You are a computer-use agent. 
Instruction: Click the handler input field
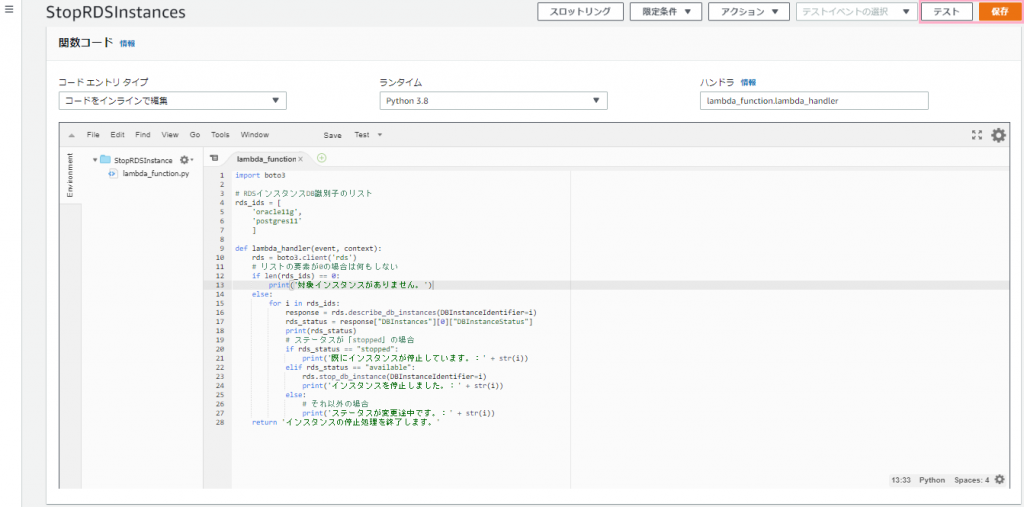point(814,101)
